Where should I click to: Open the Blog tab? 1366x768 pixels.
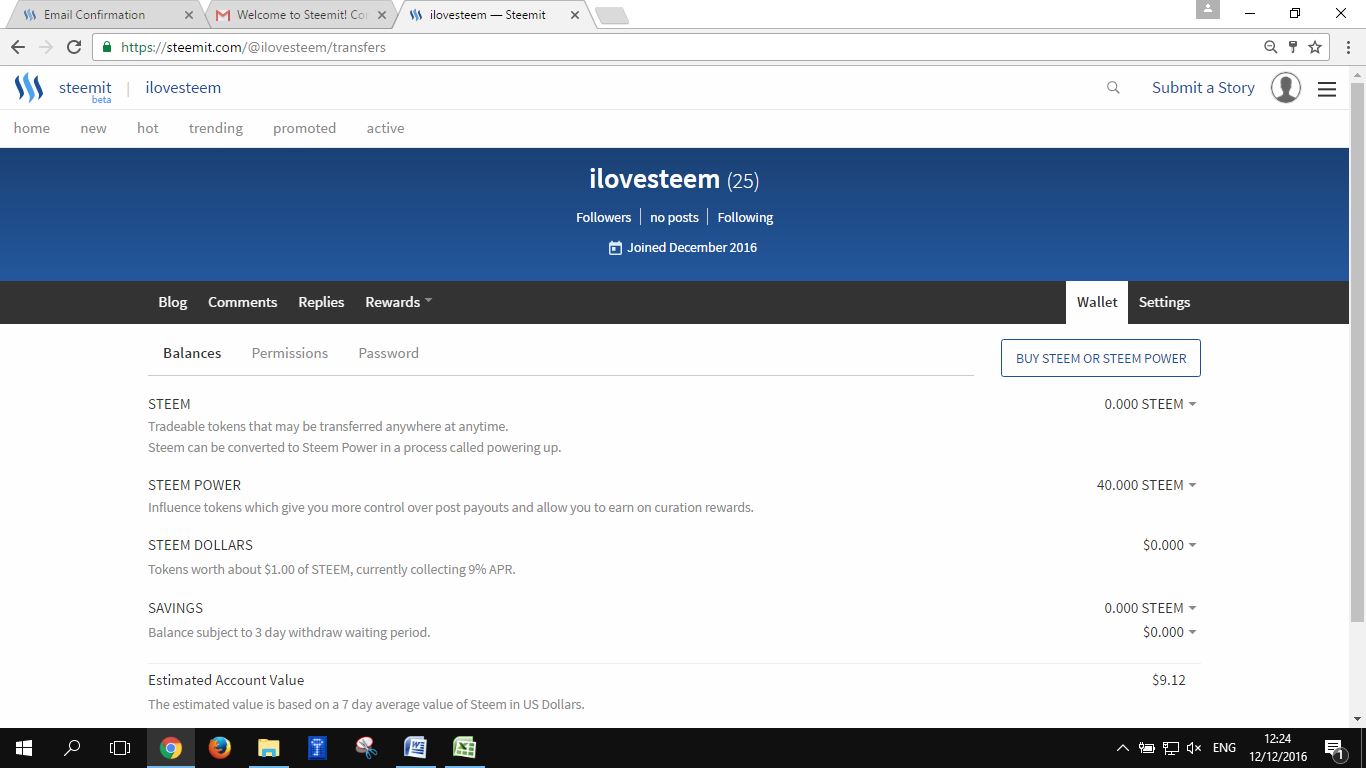(173, 302)
